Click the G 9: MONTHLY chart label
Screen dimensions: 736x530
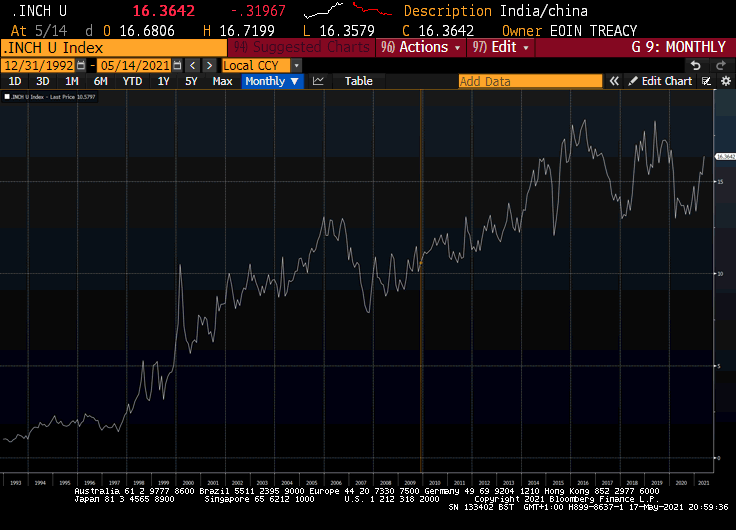679,47
